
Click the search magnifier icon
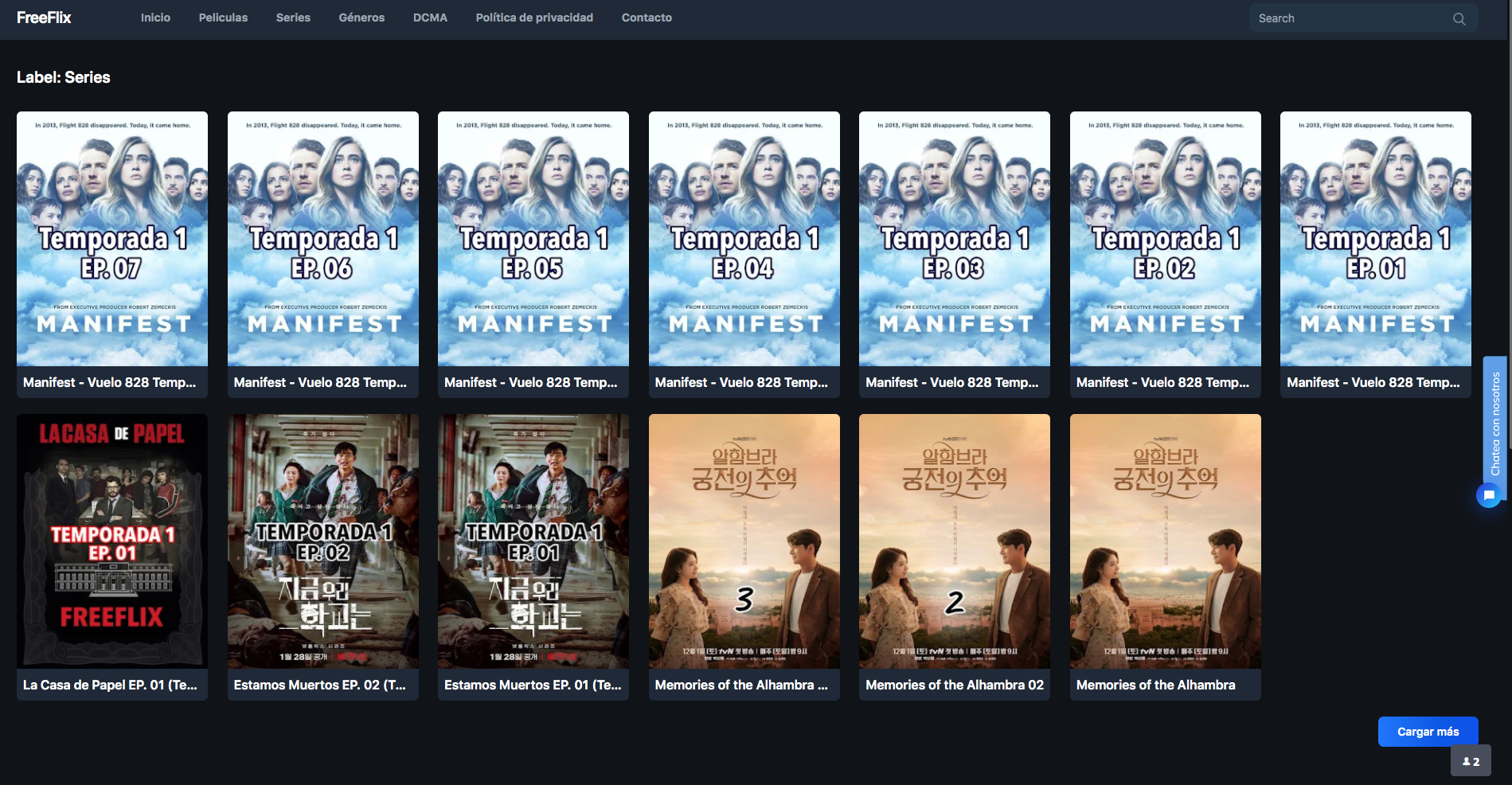pyautogui.click(x=1459, y=18)
